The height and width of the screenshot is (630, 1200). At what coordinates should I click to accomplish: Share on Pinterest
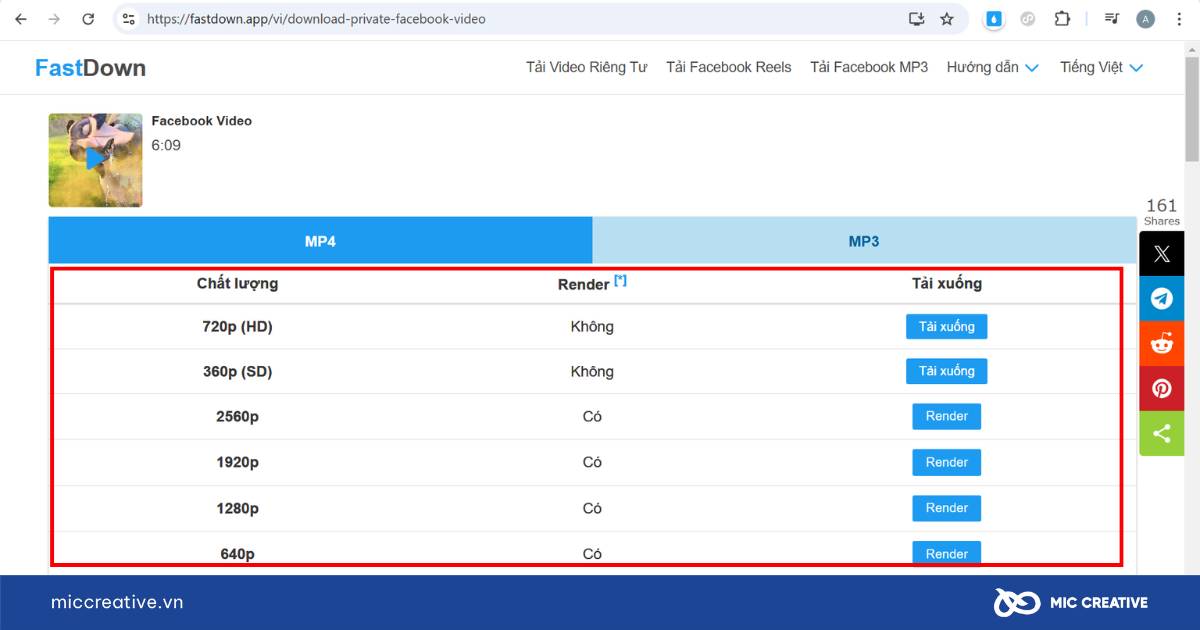click(1162, 388)
